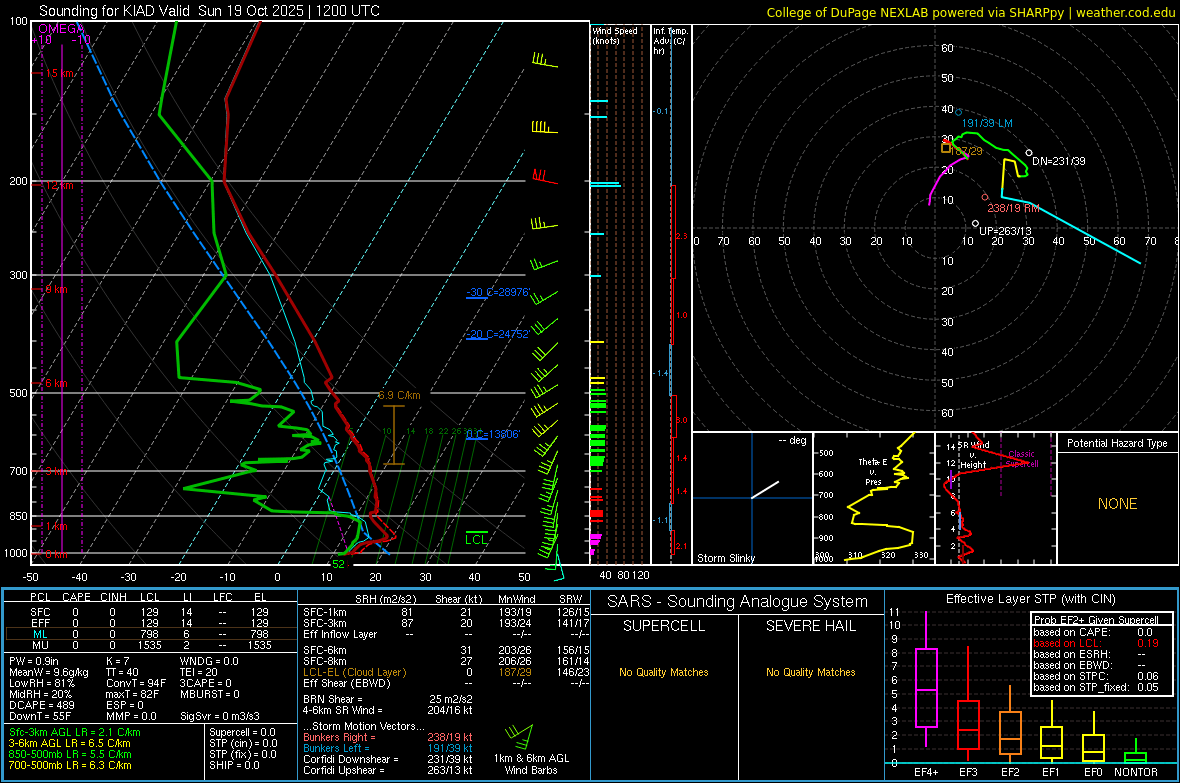Click the 'Inf. Temp. Adv.' panel header
1180x783 pixels.
pyautogui.click(x=670, y=41)
